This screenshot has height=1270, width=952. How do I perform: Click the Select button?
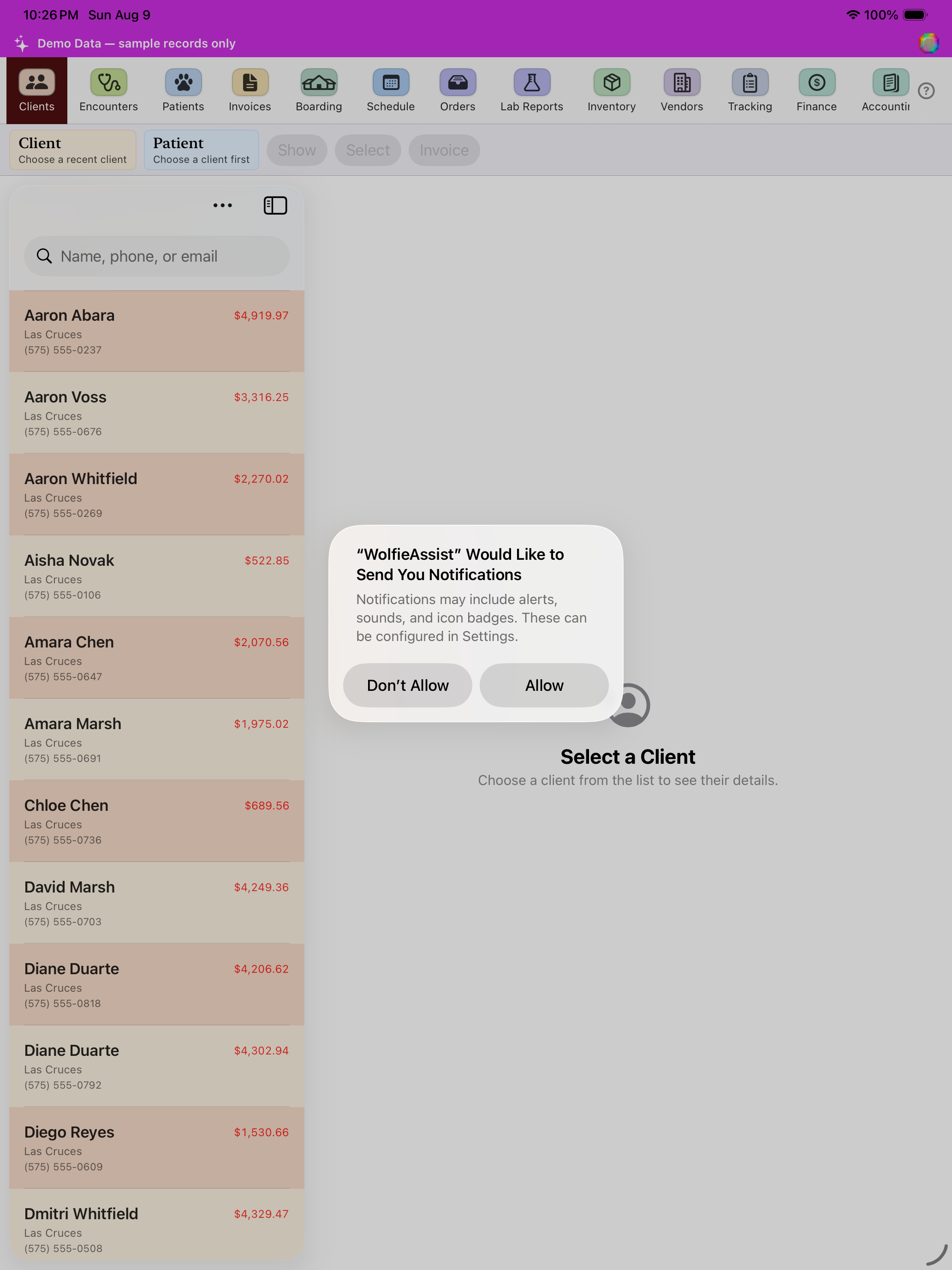[x=368, y=150]
